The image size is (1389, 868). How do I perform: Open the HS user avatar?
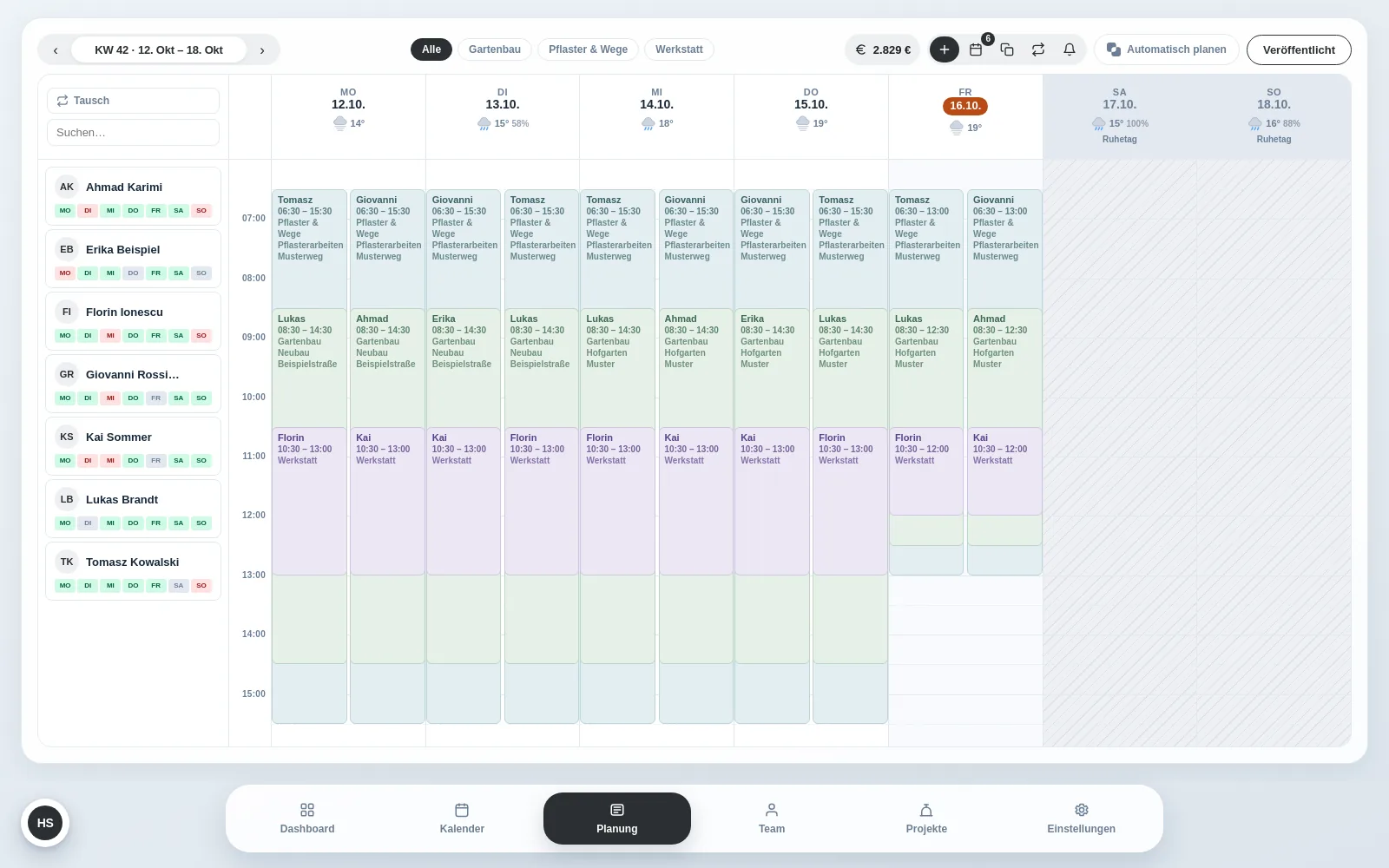(x=45, y=823)
